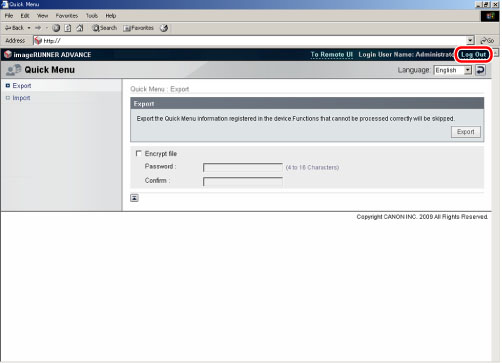502x363 pixels.
Task: Click the Canon copyright footer text
Action: (422, 217)
